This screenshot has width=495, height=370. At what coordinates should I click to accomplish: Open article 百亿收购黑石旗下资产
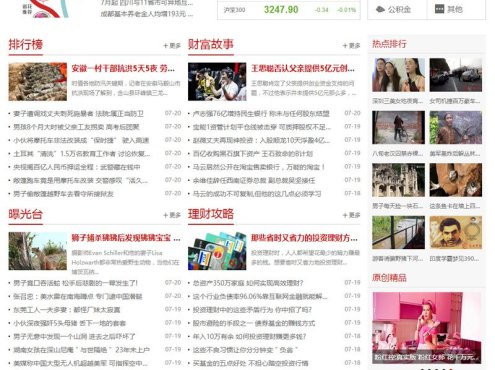pyautogui.click(x=253, y=154)
